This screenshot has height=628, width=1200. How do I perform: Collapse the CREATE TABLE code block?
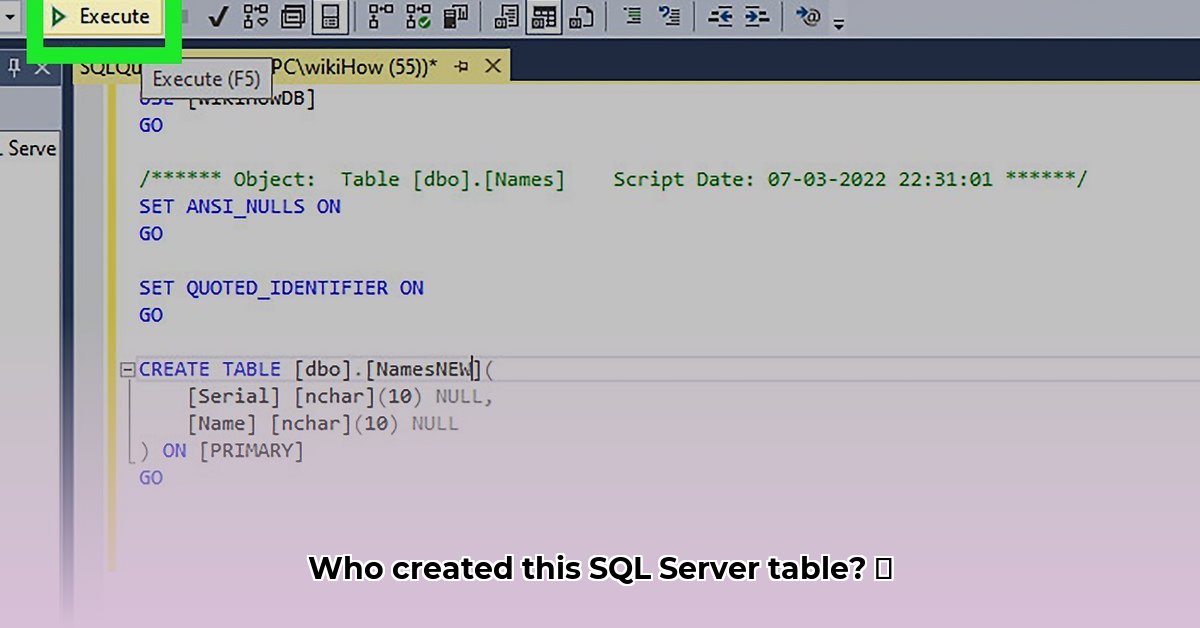tap(127, 370)
